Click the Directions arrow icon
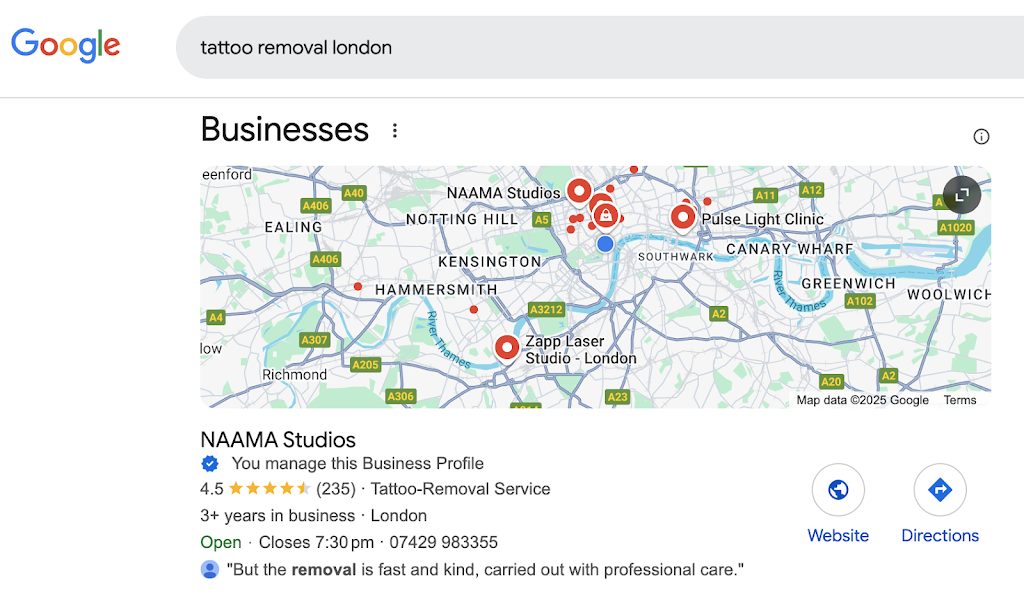Screen dimensions: 1024x596 tap(940, 490)
